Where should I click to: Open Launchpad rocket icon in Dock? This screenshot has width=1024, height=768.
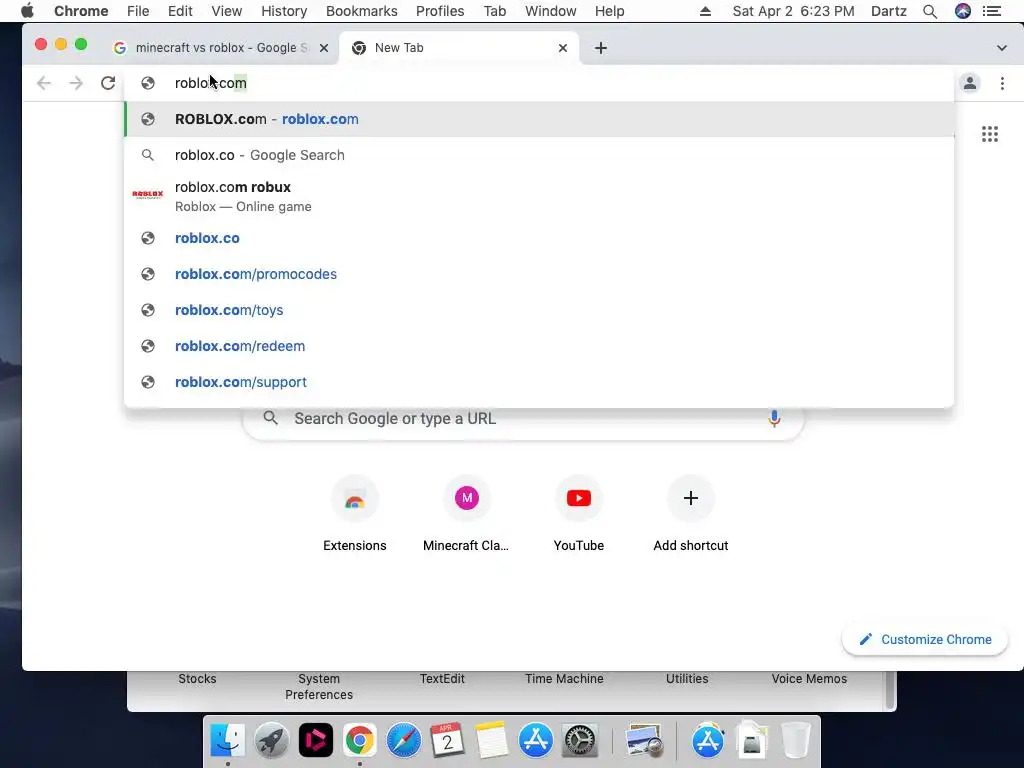tap(272, 740)
